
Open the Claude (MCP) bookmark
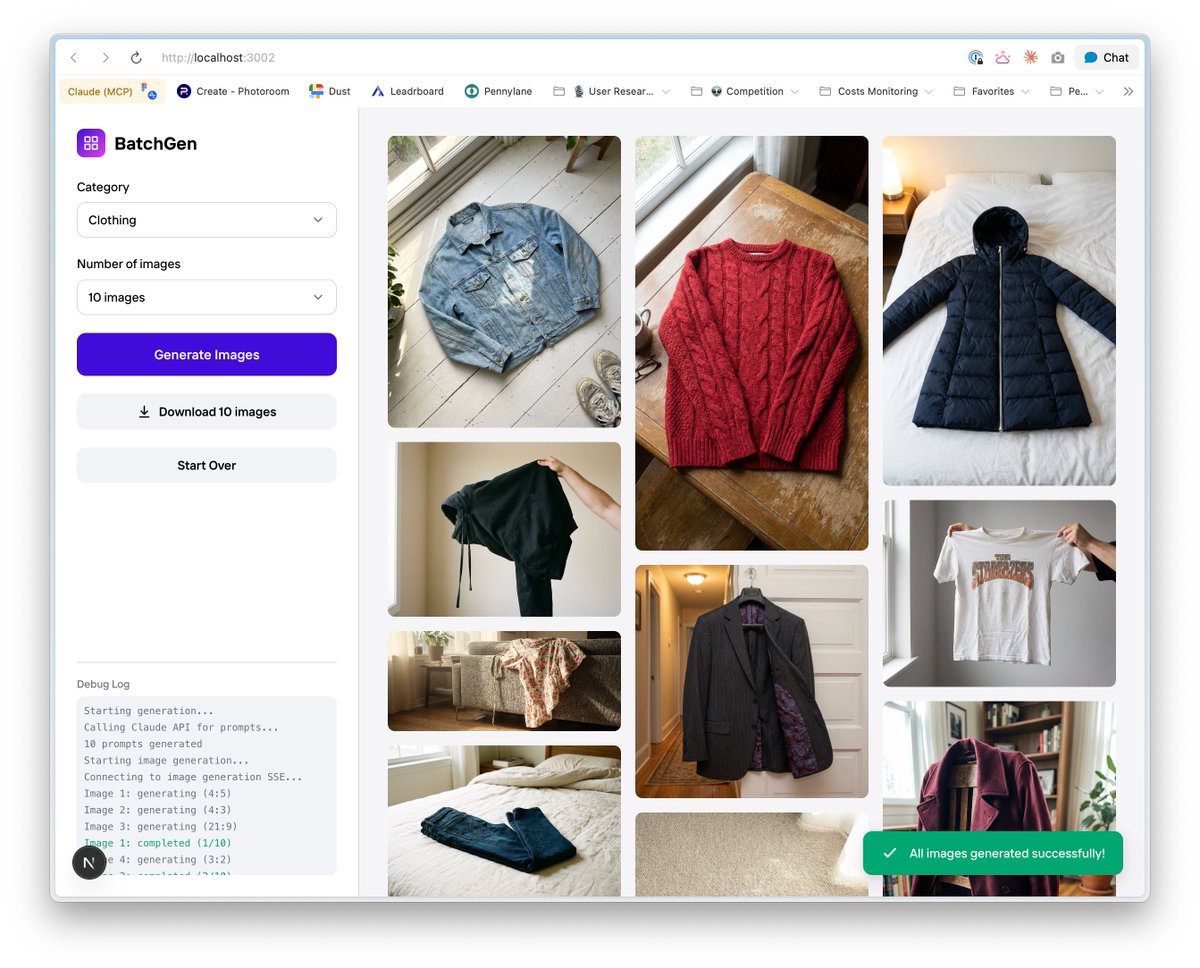click(112, 91)
